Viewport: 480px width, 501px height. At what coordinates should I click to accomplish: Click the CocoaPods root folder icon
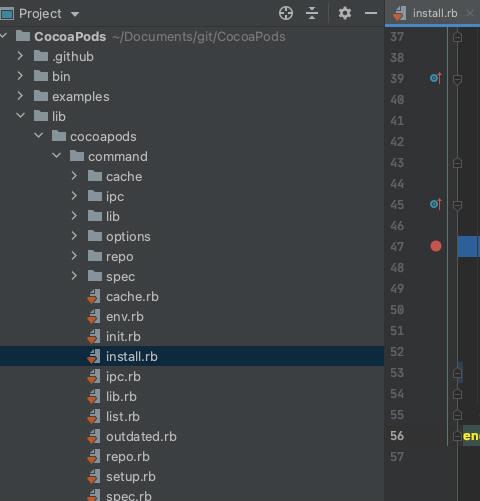click(23, 36)
